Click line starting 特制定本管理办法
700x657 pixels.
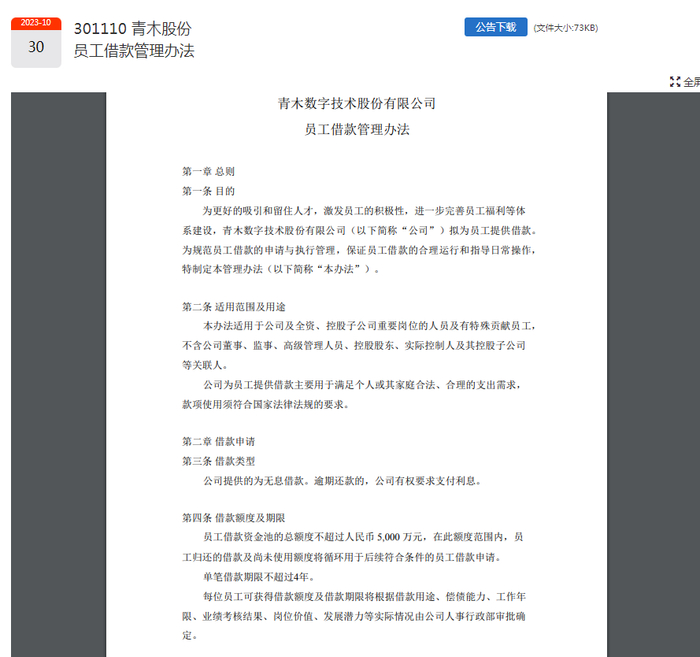tap(281, 269)
